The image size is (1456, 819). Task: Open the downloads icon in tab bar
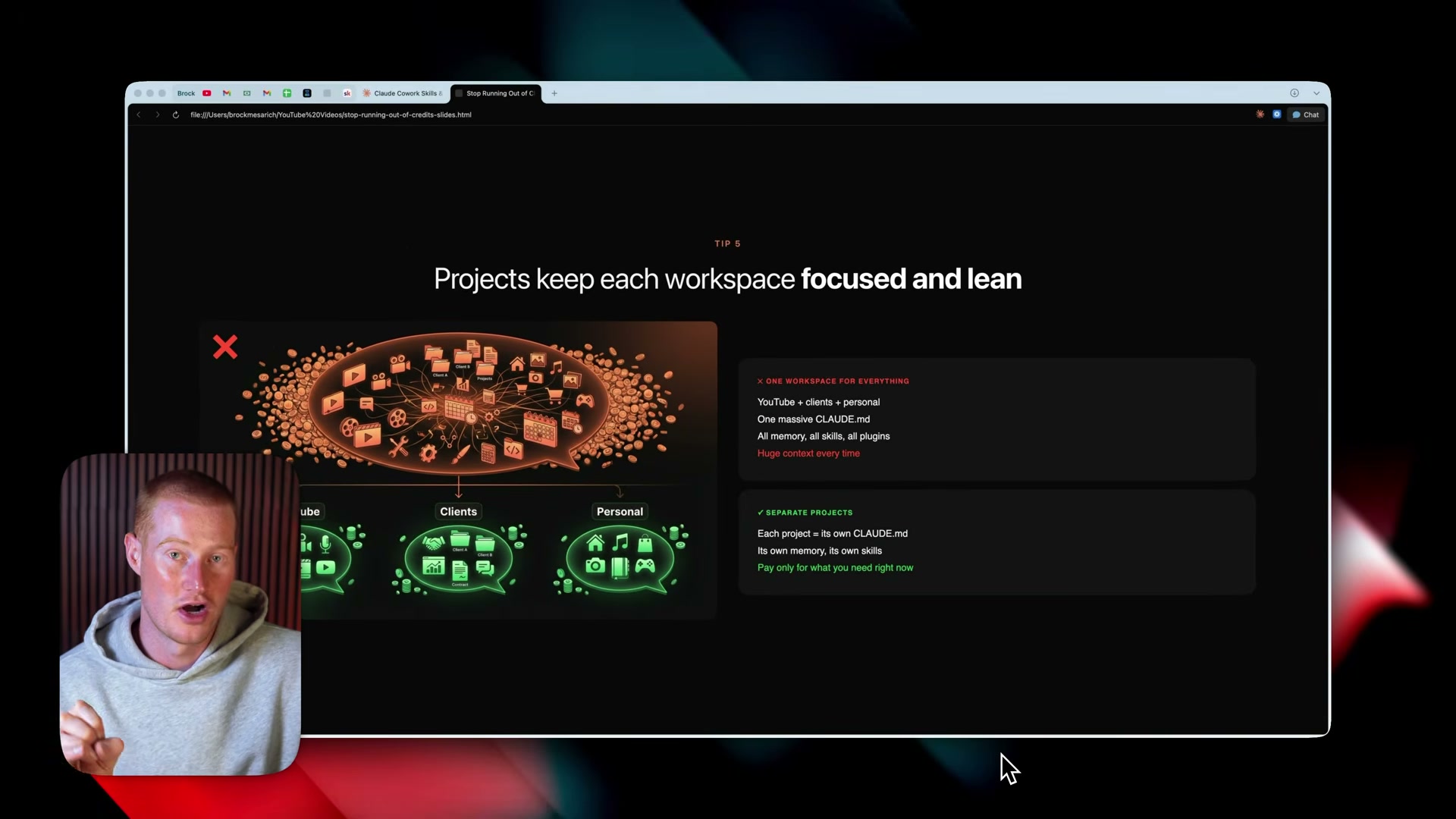[1294, 93]
